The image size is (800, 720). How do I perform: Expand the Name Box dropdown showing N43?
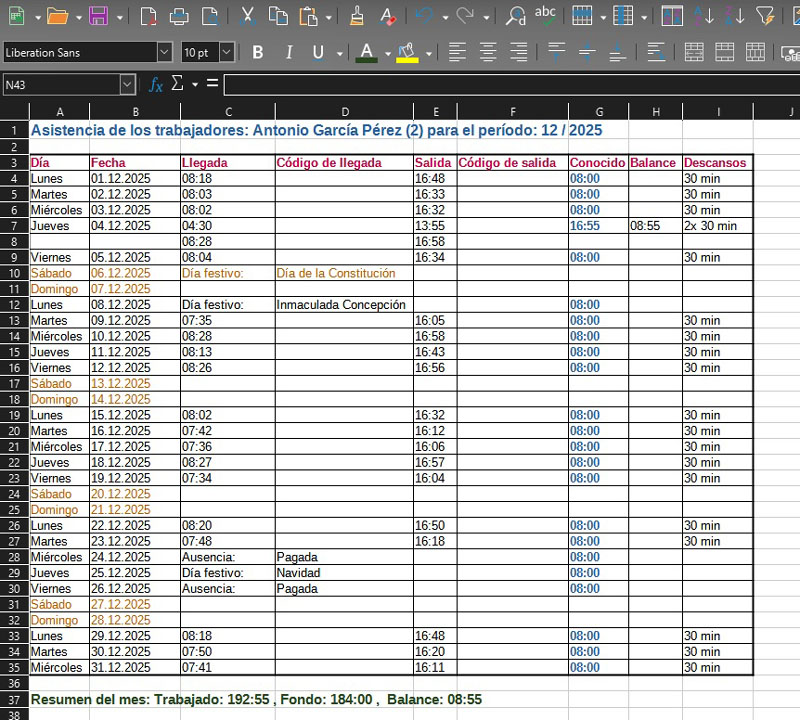tap(128, 85)
